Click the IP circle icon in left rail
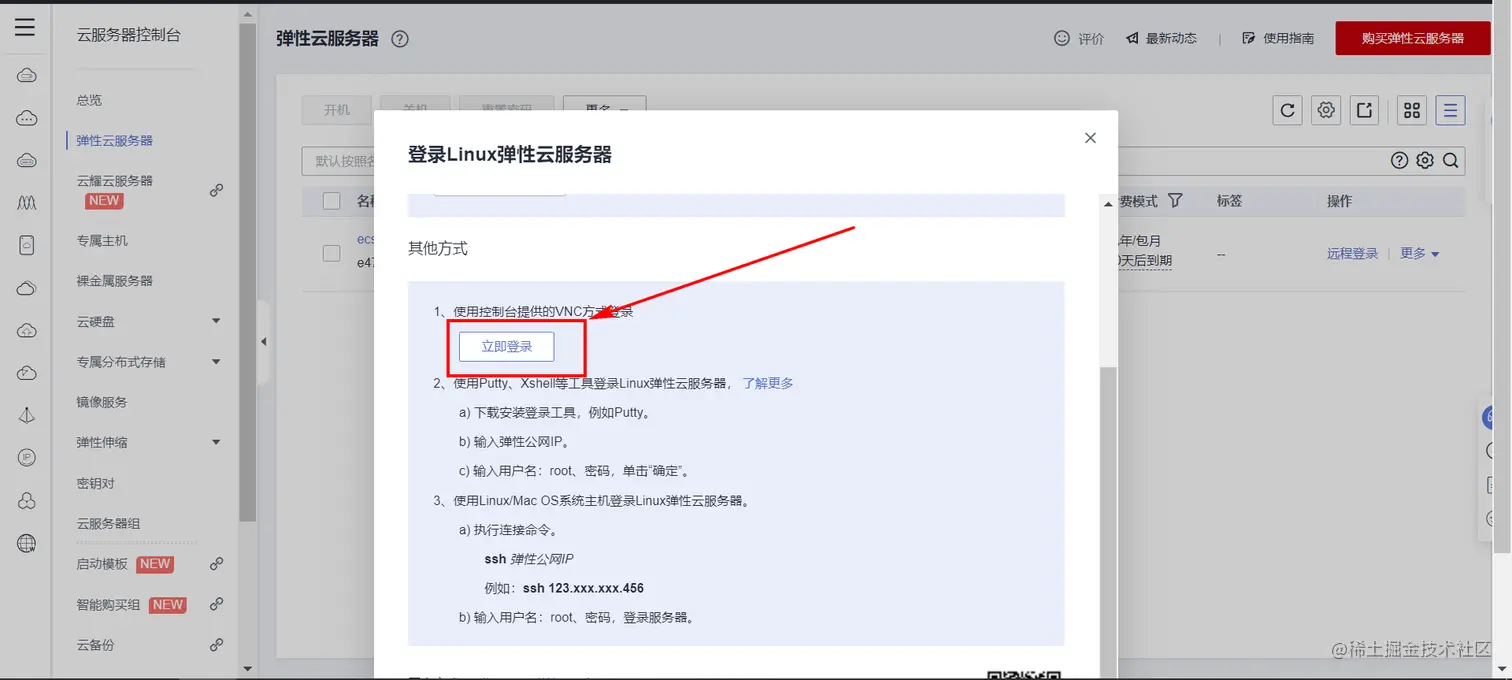 (x=27, y=458)
